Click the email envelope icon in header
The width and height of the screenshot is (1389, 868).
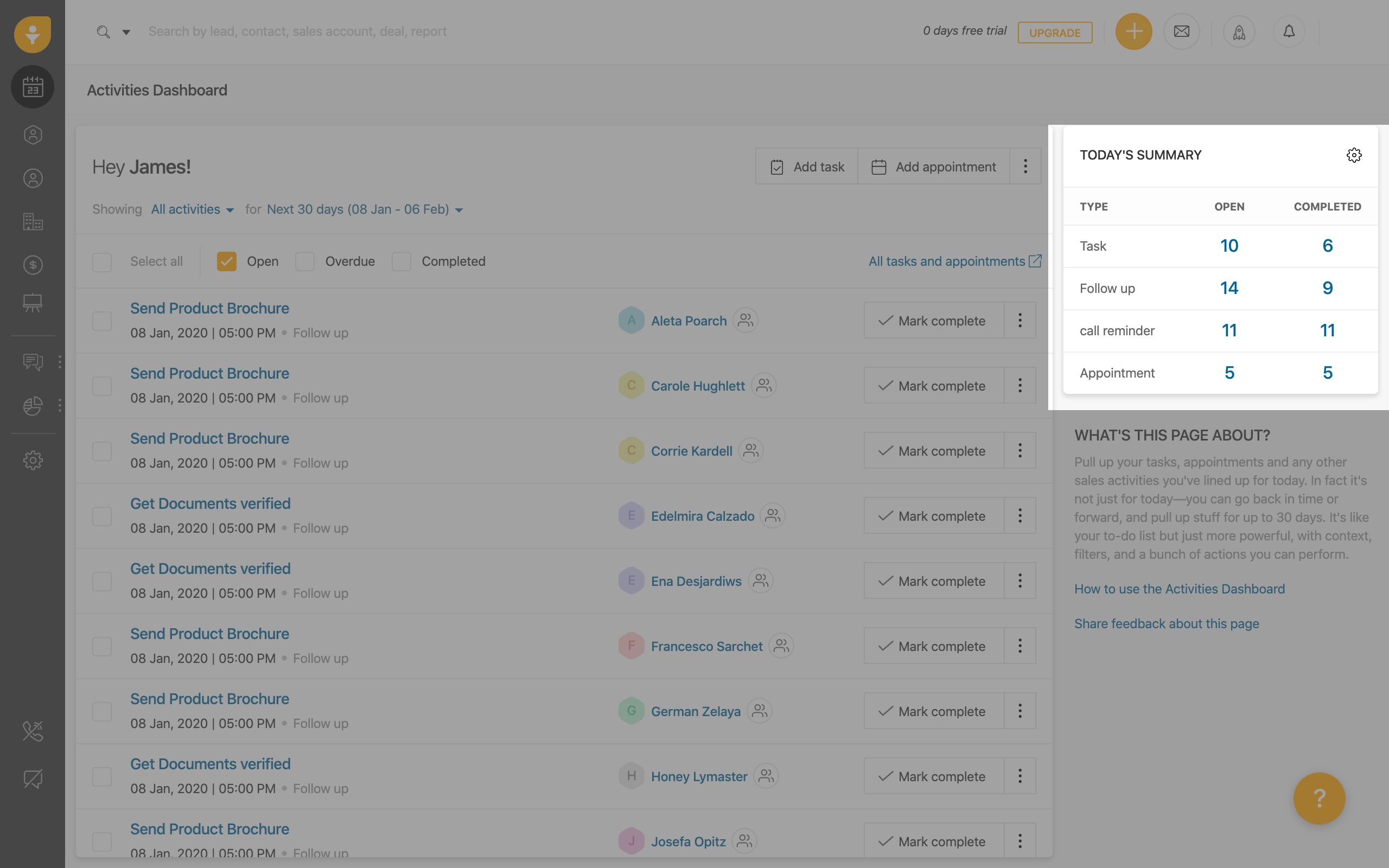pos(1181,31)
